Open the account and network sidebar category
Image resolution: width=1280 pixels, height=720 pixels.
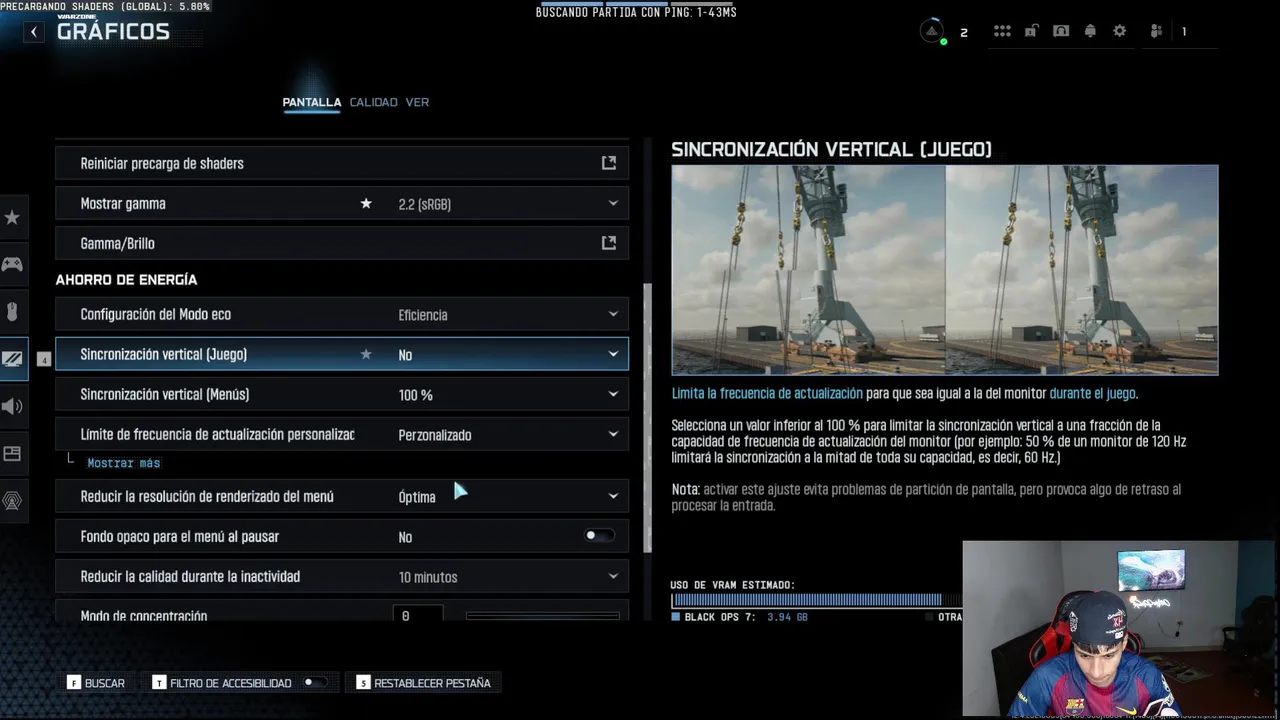pos(12,500)
